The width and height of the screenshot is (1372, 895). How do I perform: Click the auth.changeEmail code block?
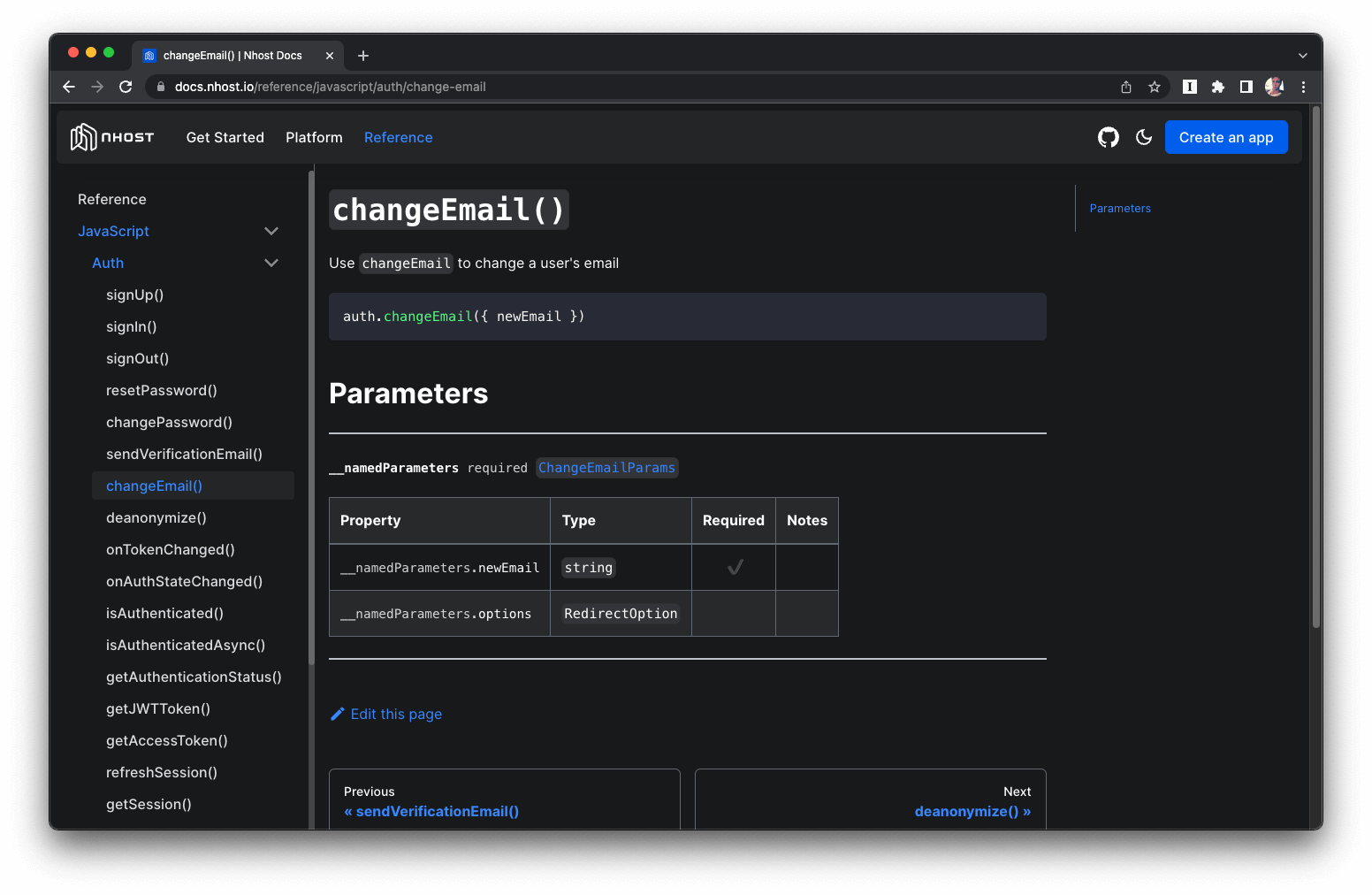pos(688,317)
